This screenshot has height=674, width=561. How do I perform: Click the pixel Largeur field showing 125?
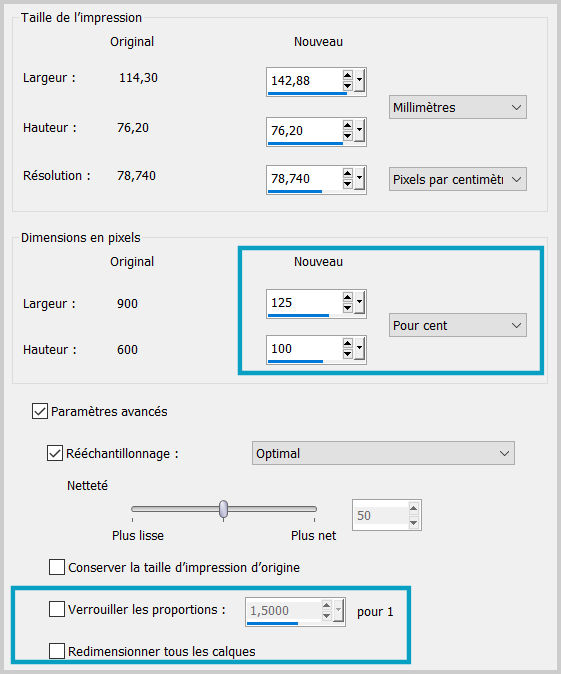tap(304, 303)
